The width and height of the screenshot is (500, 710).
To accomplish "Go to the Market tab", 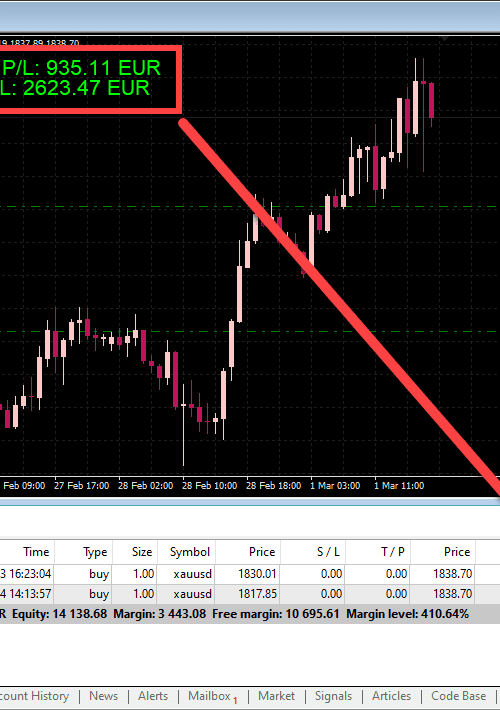I will click(x=276, y=696).
